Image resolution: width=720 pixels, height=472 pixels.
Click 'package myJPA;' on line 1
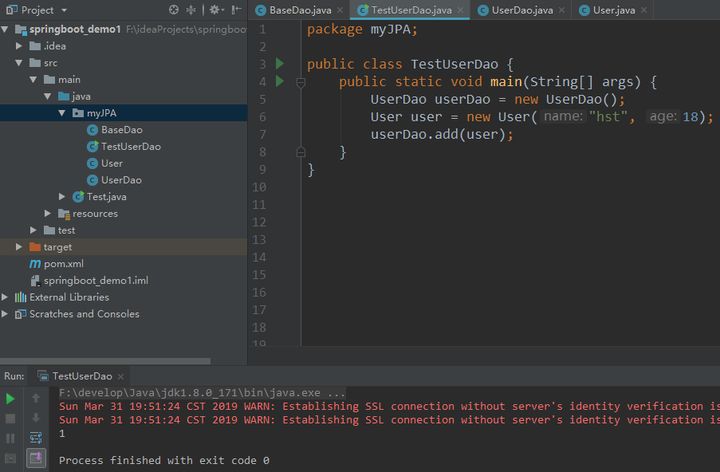[x=362, y=29]
